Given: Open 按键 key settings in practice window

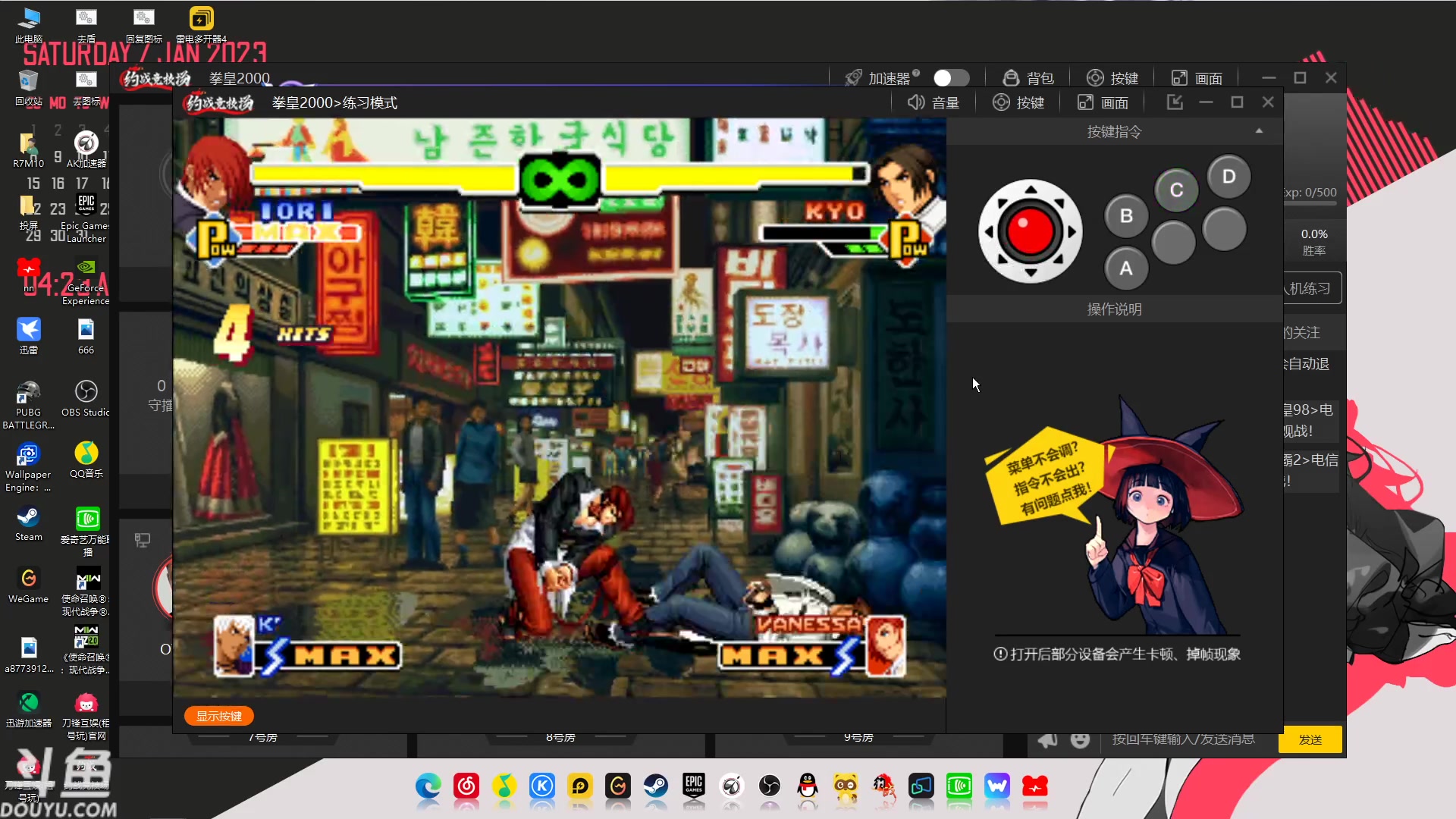Looking at the screenshot, I should [1018, 102].
